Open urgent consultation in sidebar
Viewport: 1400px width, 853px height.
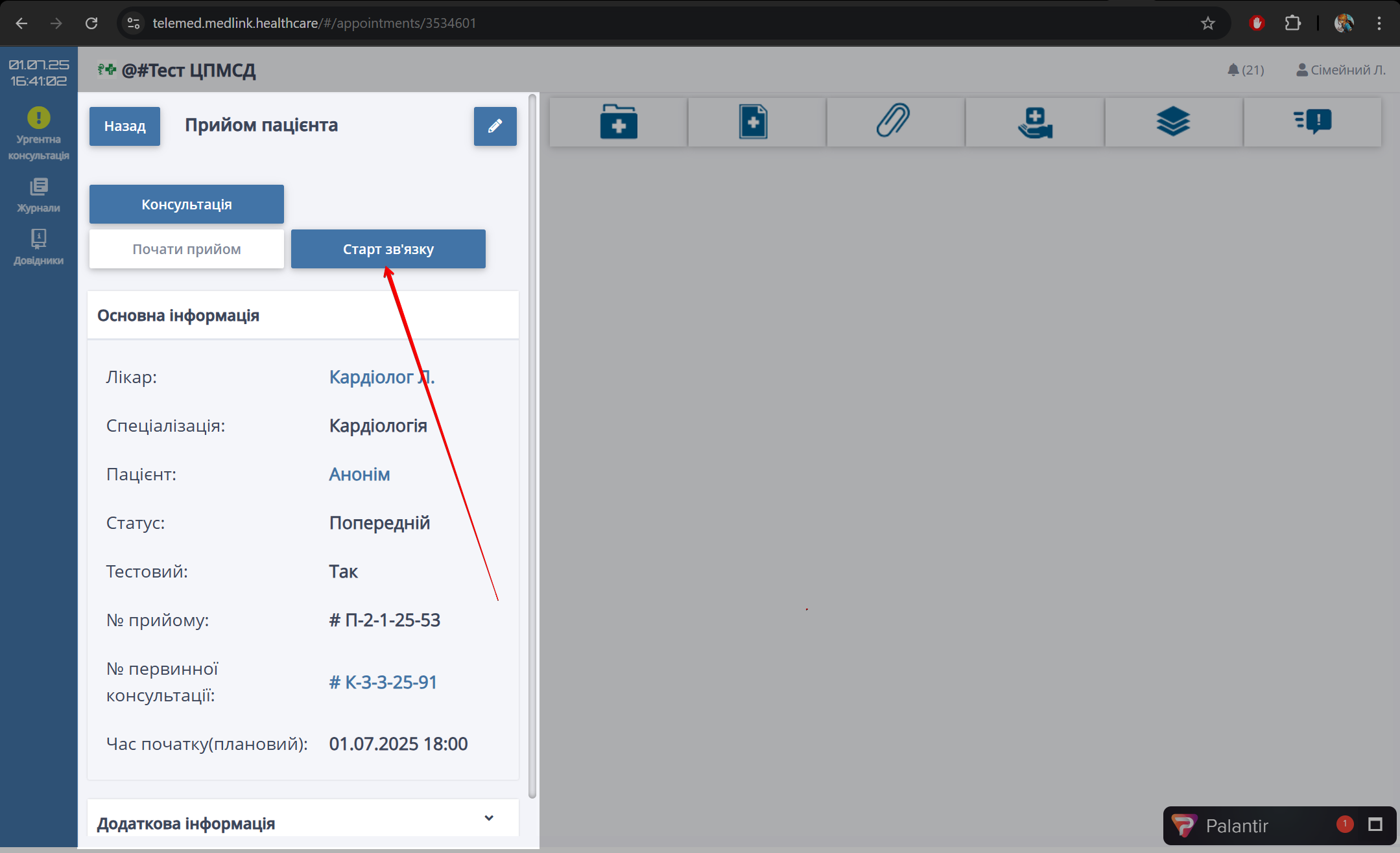click(x=39, y=134)
